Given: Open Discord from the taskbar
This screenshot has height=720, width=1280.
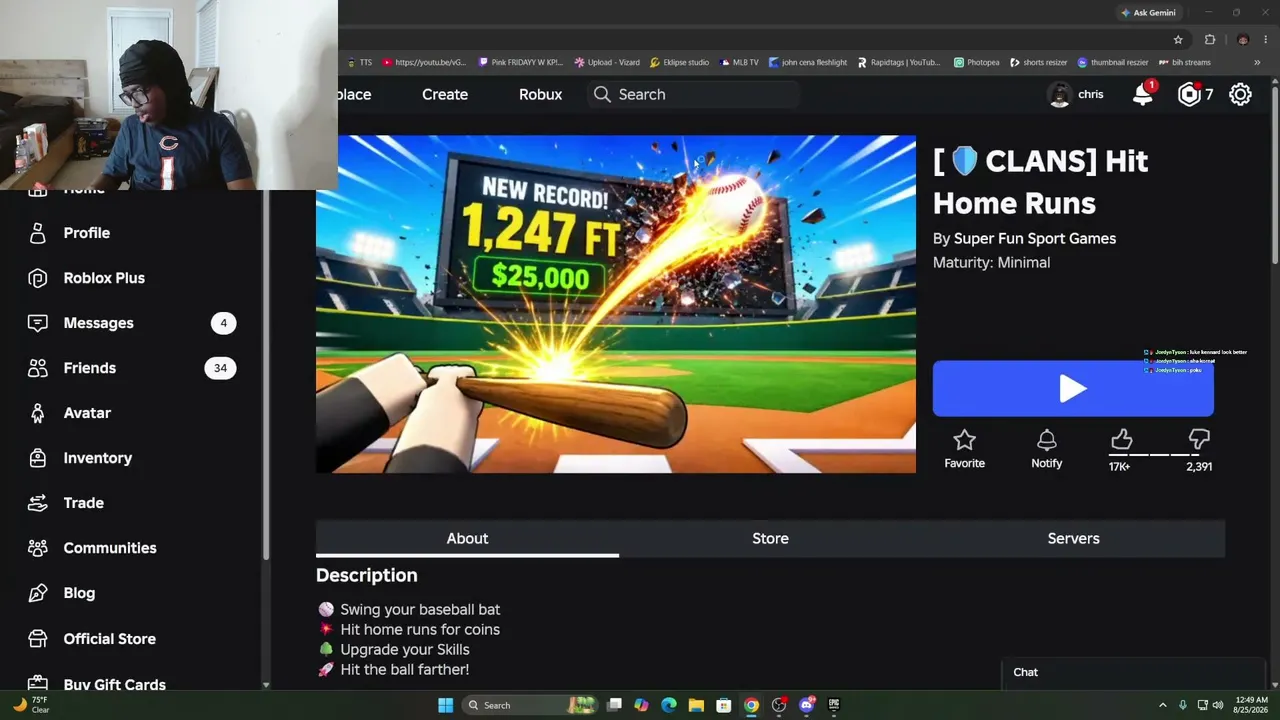Looking at the screenshot, I should (807, 705).
